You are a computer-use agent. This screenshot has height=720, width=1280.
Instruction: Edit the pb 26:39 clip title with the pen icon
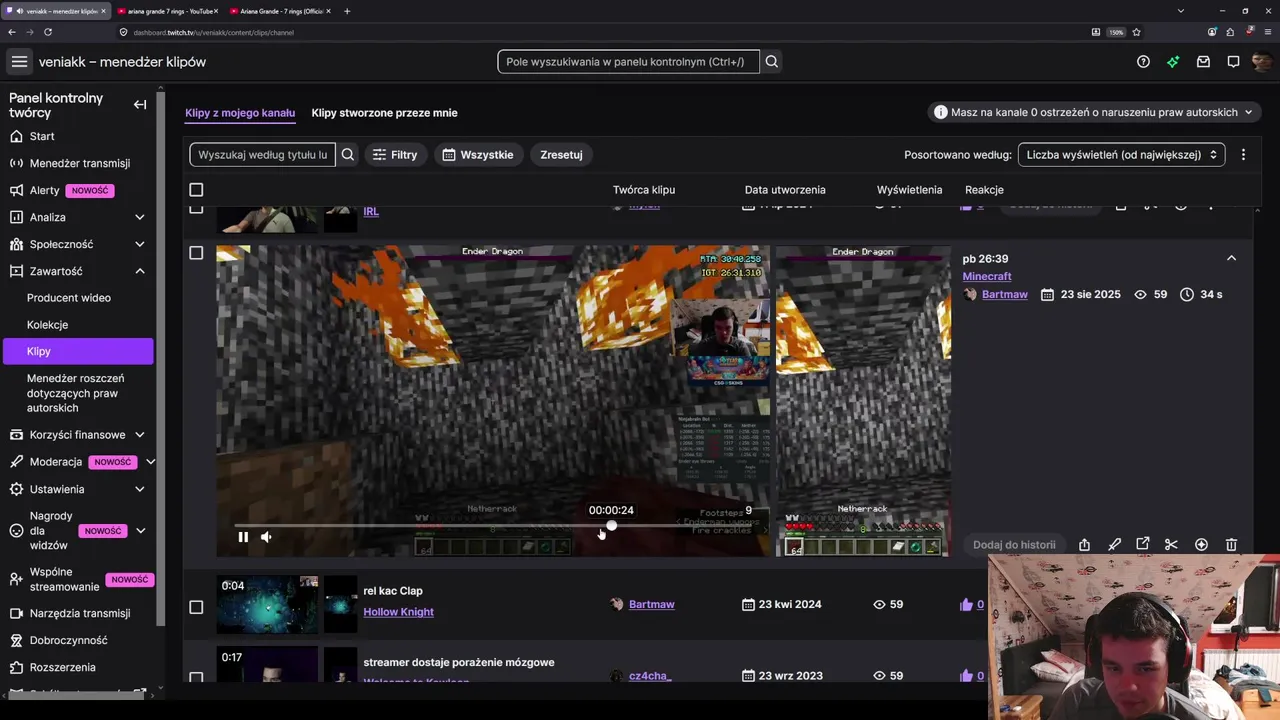1114,545
